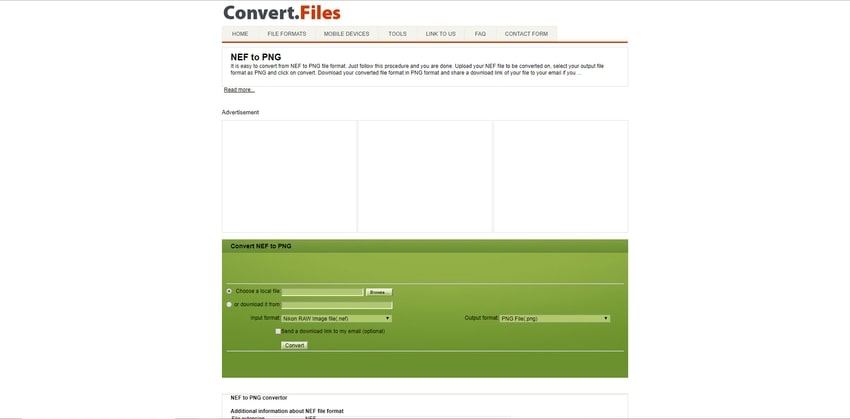Viewport: 850px width, 419px height.
Task: Click the third advertisement box
Action: 560,176
